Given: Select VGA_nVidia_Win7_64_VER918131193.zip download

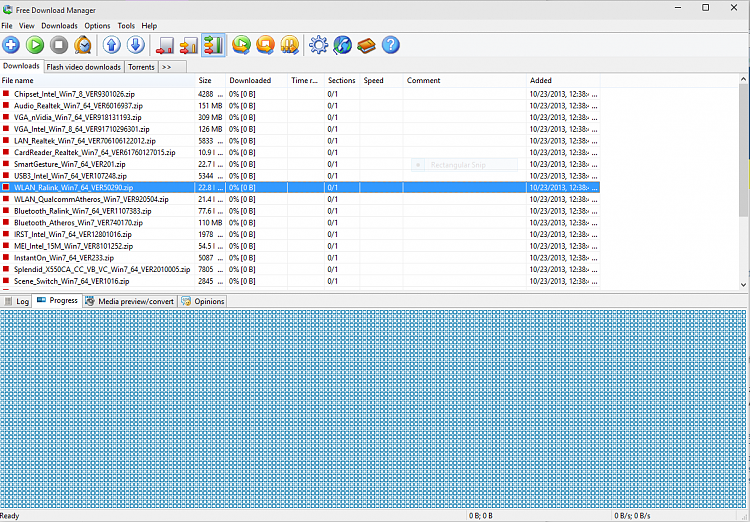Looking at the screenshot, I should tap(300, 117).
